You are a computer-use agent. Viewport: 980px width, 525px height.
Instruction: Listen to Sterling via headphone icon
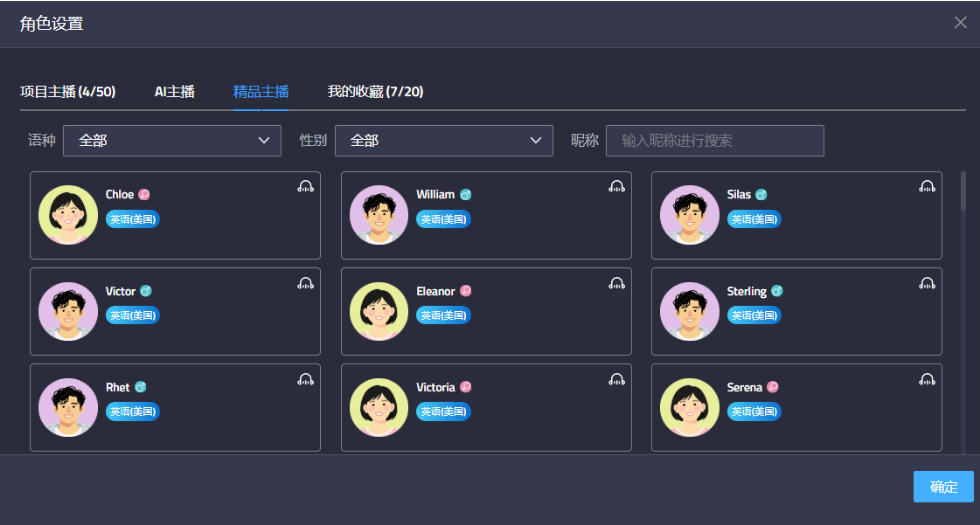(x=927, y=283)
